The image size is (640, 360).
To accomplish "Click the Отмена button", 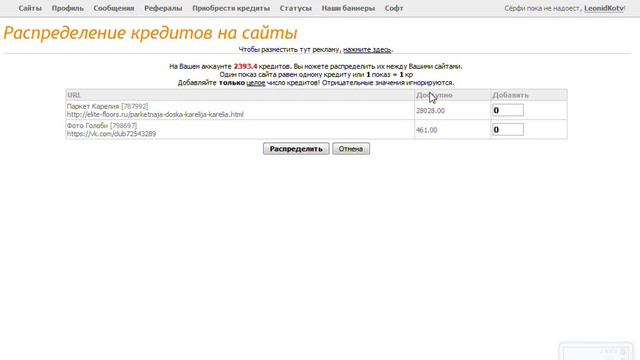I will pyautogui.click(x=351, y=149).
